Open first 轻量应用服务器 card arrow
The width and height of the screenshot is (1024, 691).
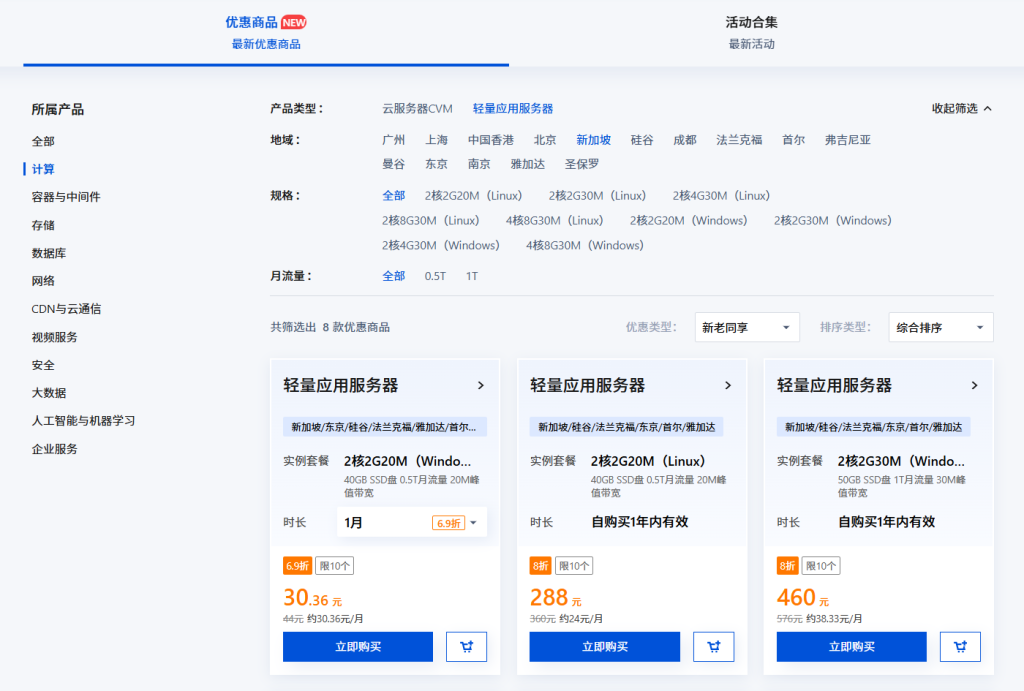(x=481, y=385)
